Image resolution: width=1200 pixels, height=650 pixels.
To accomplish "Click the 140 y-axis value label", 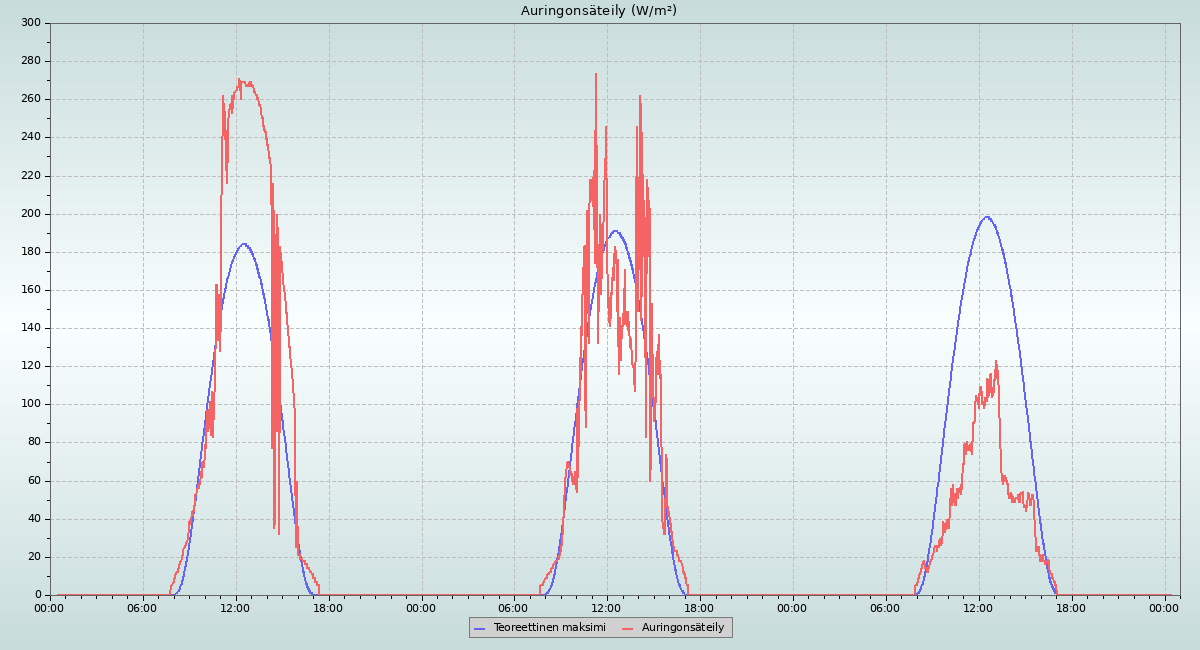I will pyautogui.click(x=31, y=328).
